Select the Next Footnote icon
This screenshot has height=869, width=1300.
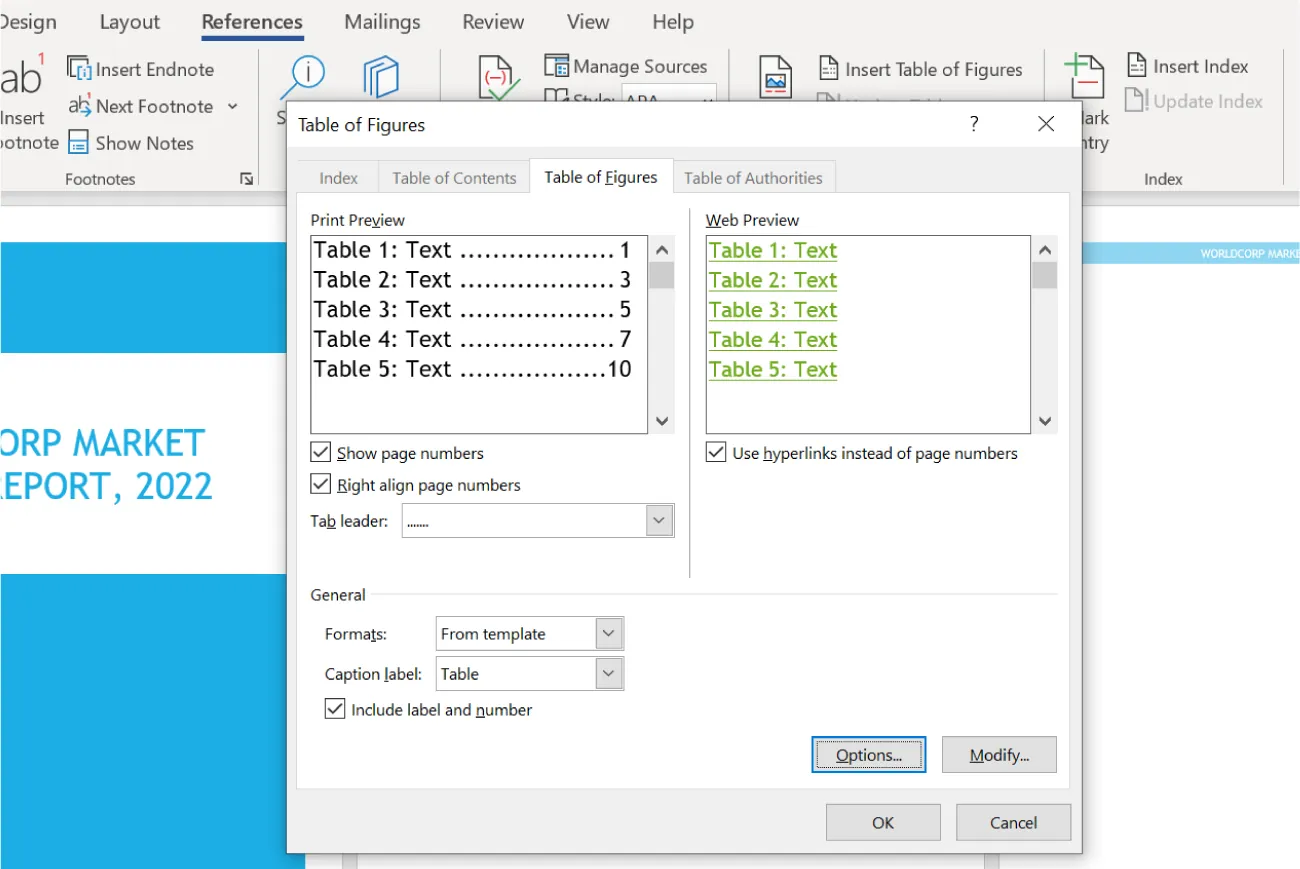click(x=78, y=106)
